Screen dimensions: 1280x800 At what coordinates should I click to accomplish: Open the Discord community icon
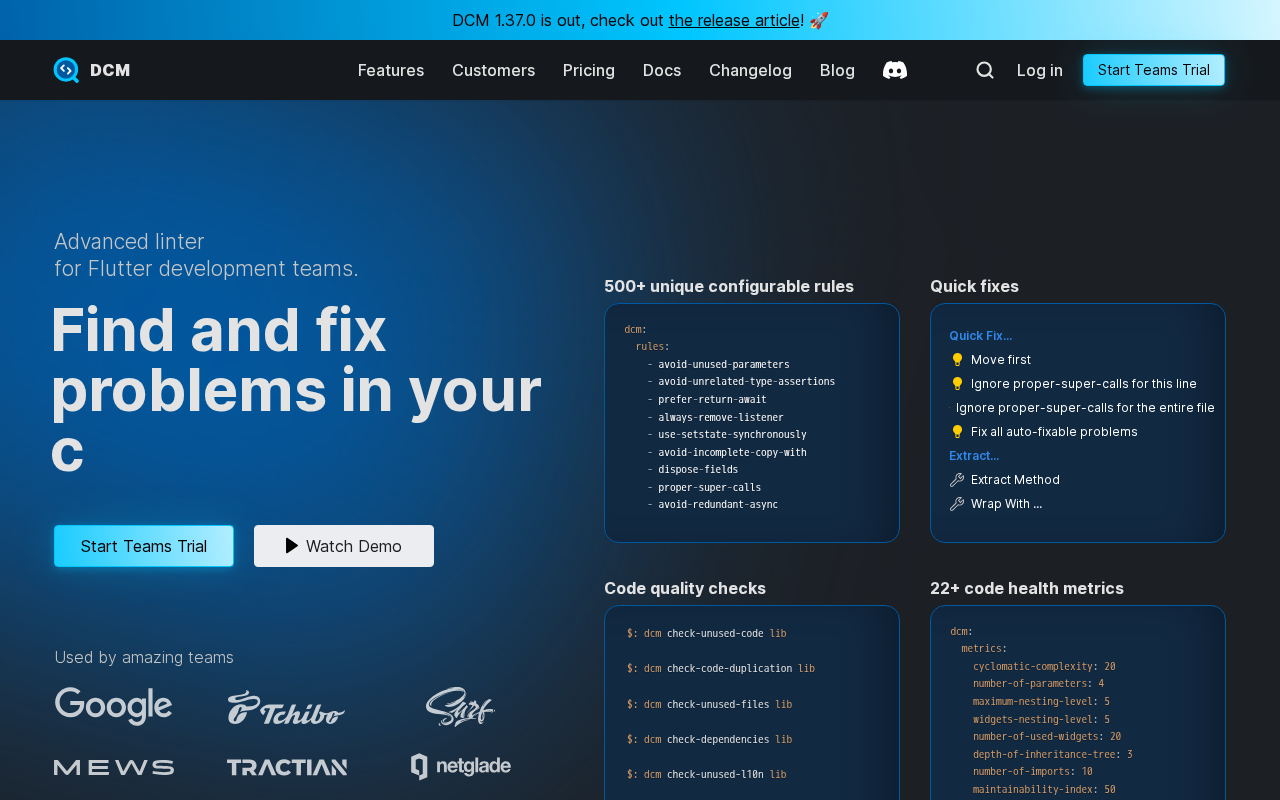[895, 70]
